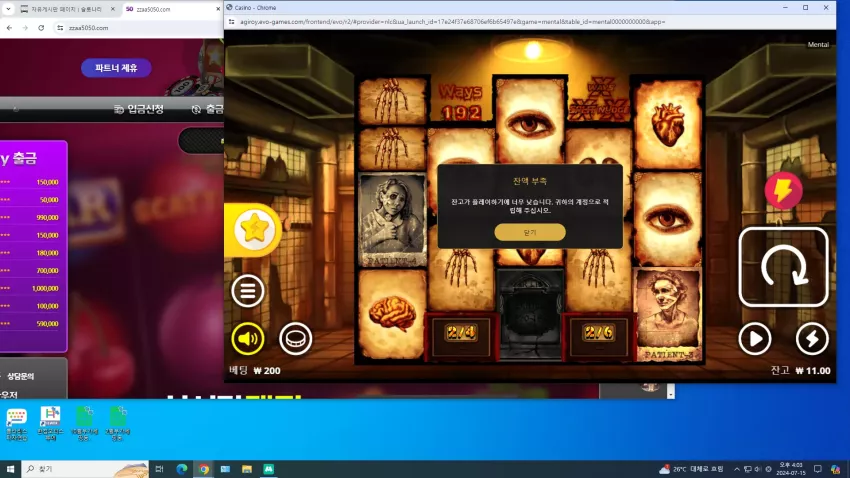The width and height of the screenshot is (850, 478).
Task: Close the 잔액 부족 dialog with 닫기
Action: (x=530, y=232)
